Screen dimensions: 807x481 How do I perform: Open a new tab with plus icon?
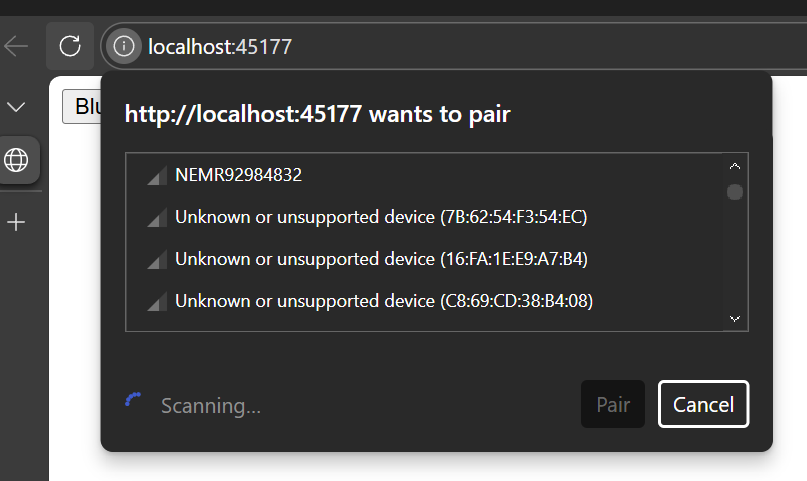click(x=17, y=222)
